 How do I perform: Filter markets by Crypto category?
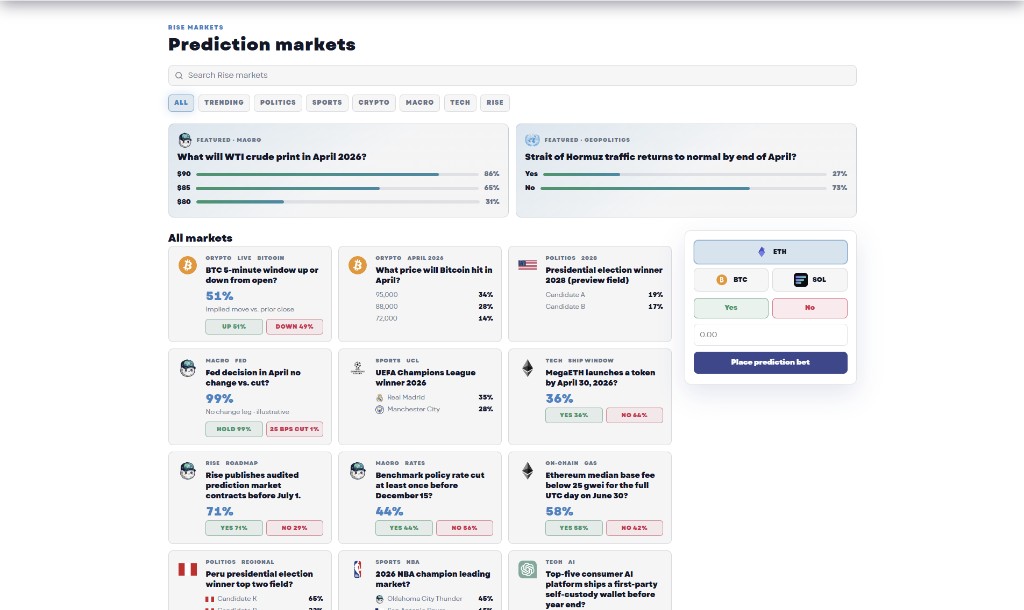coord(374,102)
